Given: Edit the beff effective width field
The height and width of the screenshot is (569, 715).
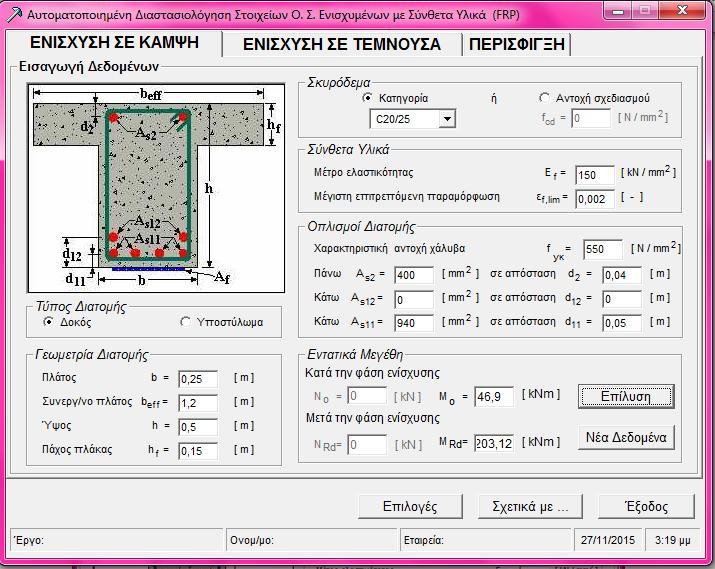Looking at the screenshot, I should coord(198,403).
